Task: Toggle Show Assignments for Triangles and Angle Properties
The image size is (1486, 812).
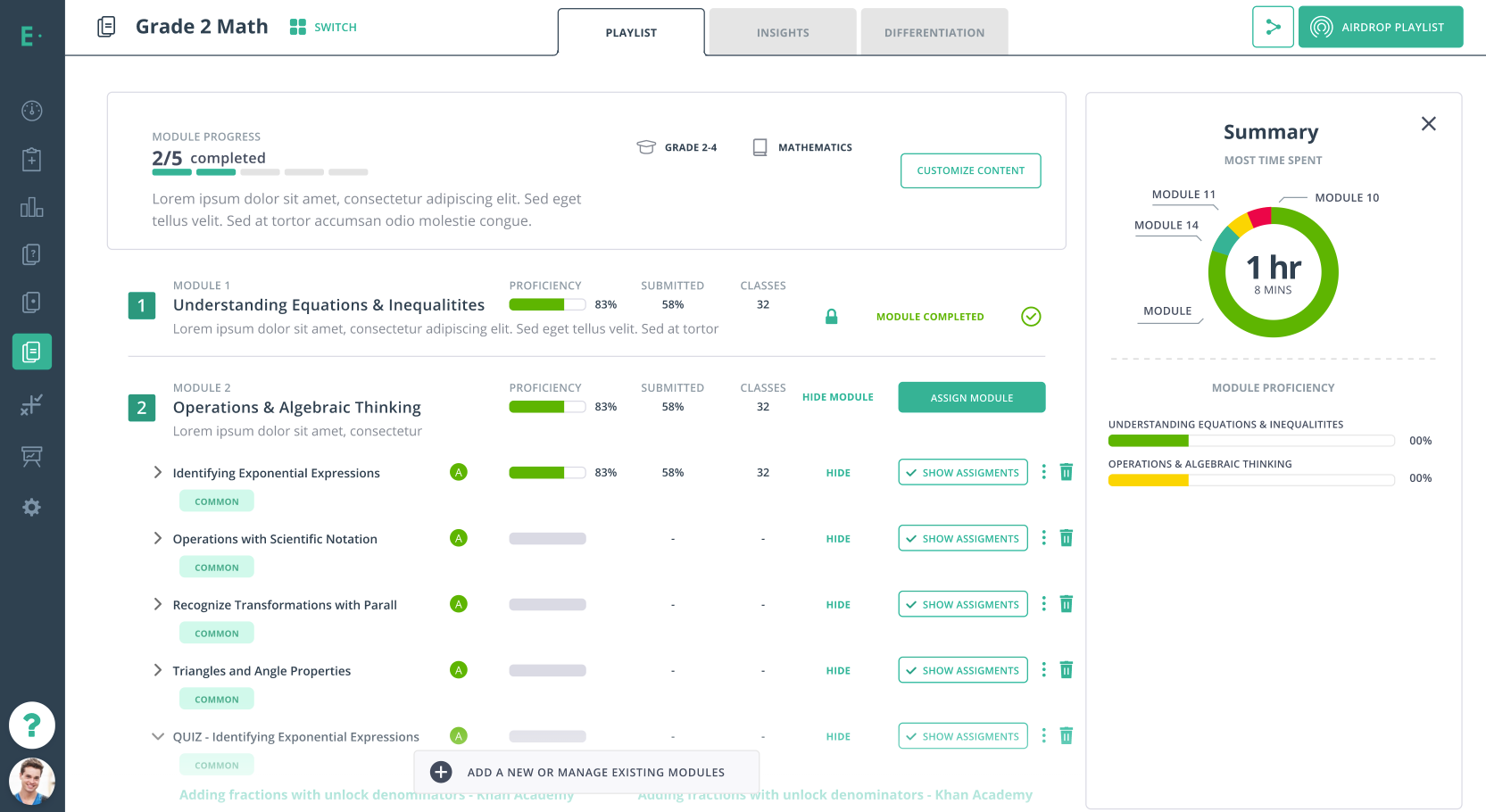Action: [962, 670]
